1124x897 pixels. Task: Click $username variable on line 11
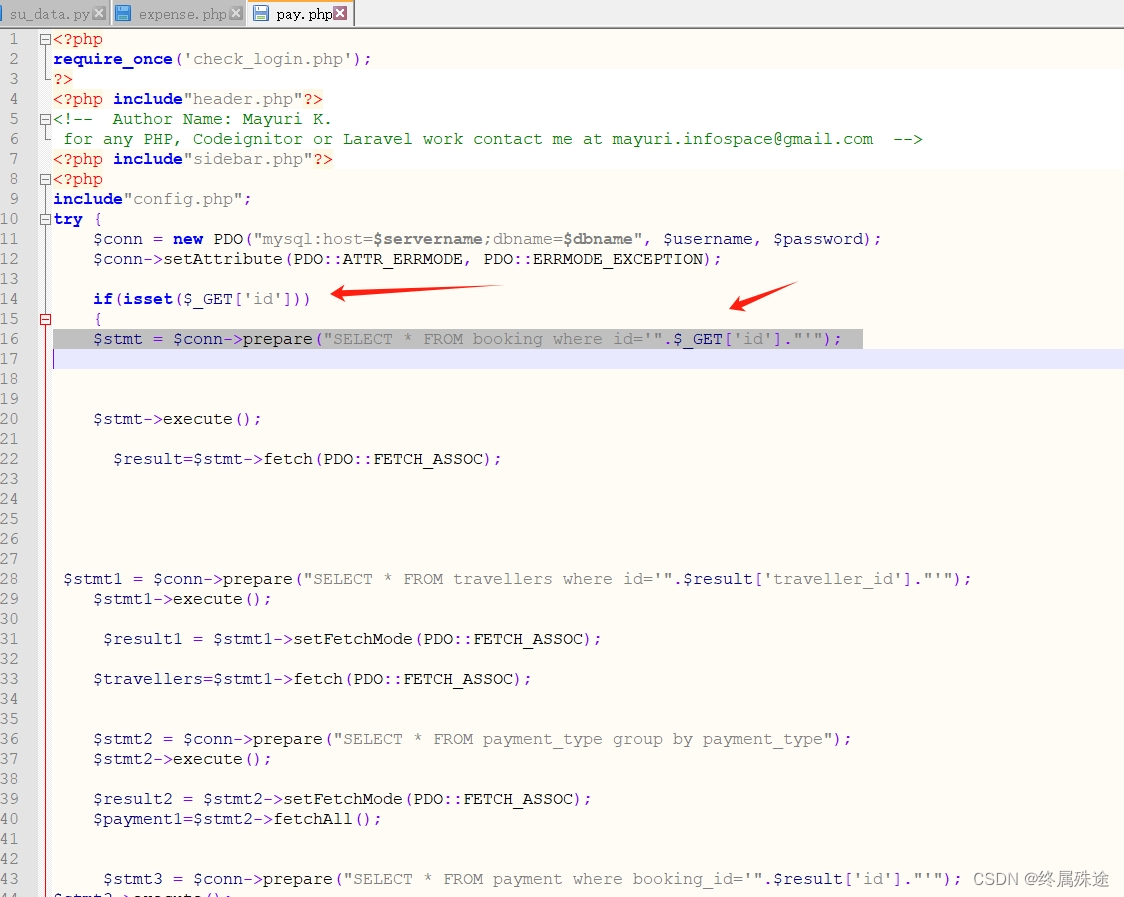tap(707, 239)
